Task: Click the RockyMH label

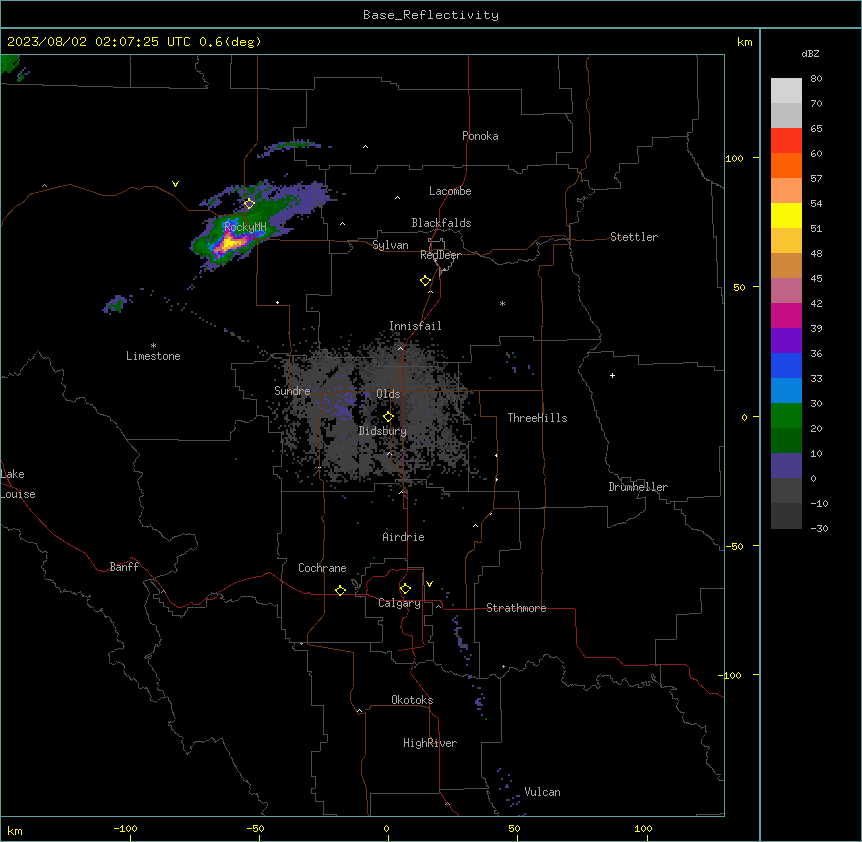Action: 245,226
